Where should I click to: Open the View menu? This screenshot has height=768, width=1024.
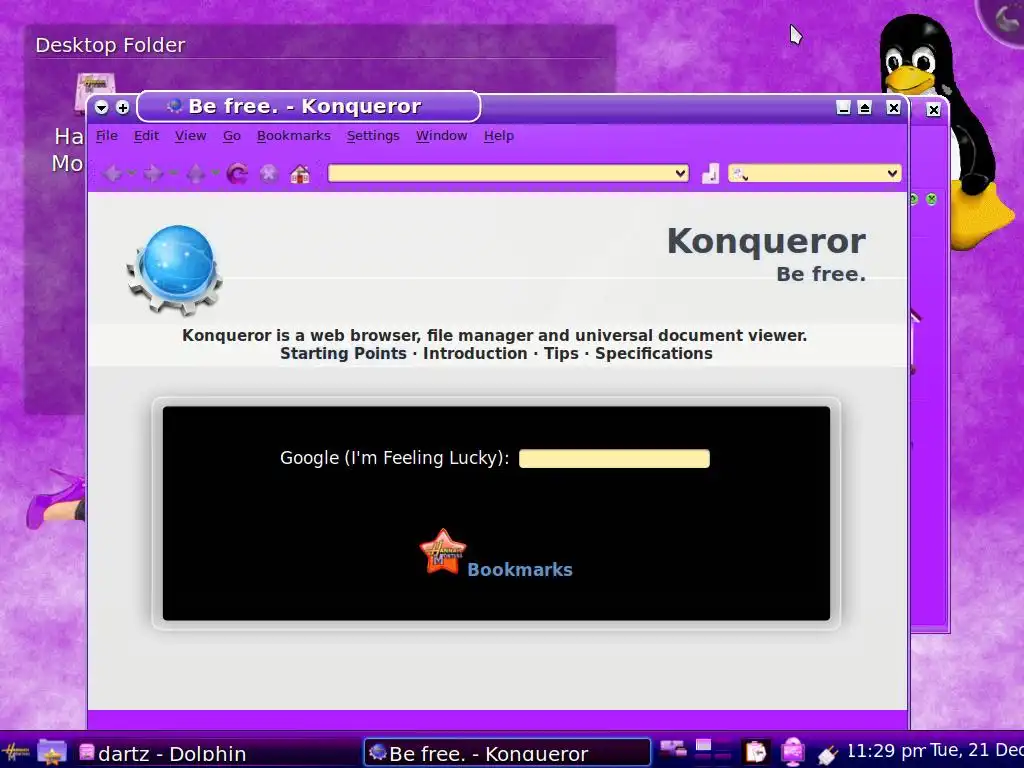(190, 136)
